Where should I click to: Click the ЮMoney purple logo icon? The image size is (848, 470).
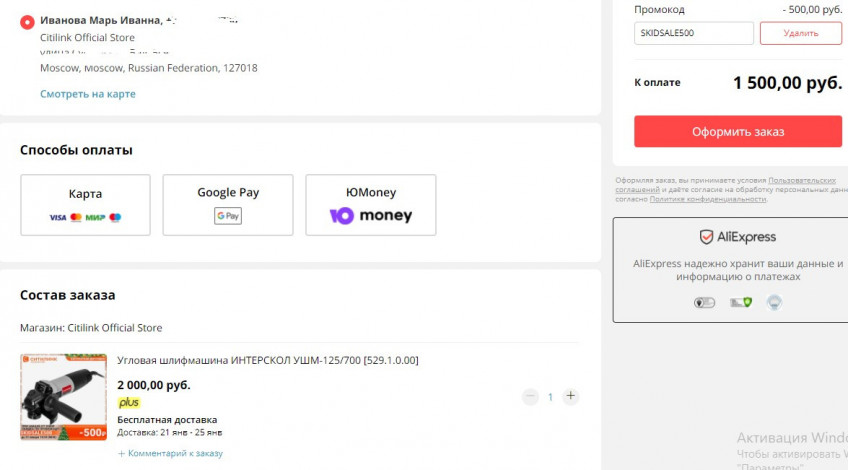(341, 216)
